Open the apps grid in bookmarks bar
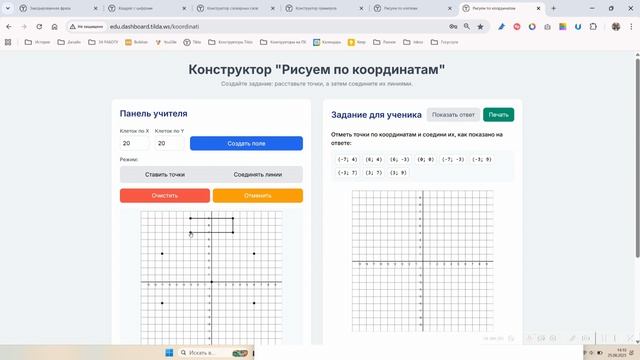This screenshot has height=360, width=640. click(x=8, y=42)
